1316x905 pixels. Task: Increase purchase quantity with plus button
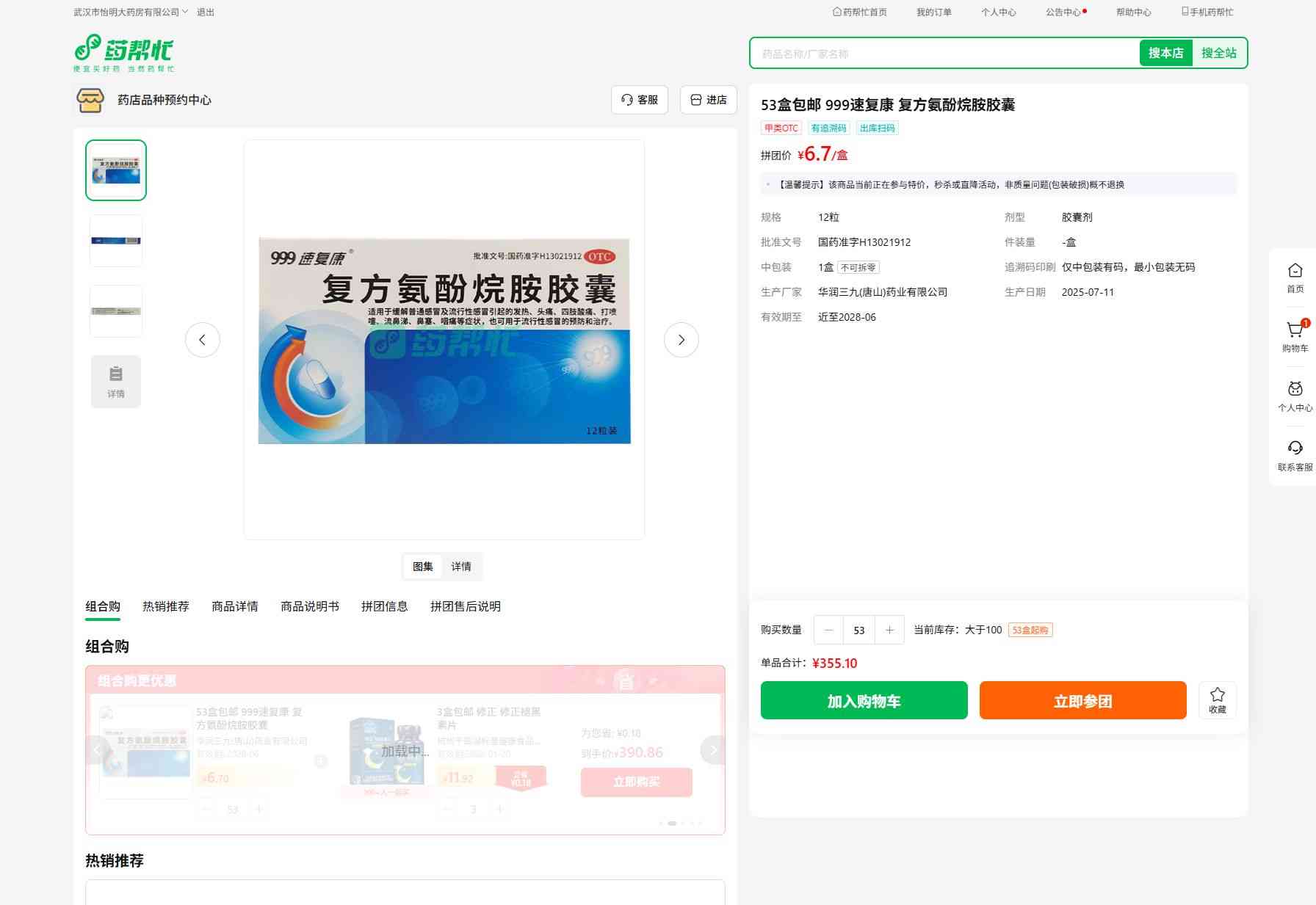coord(889,630)
